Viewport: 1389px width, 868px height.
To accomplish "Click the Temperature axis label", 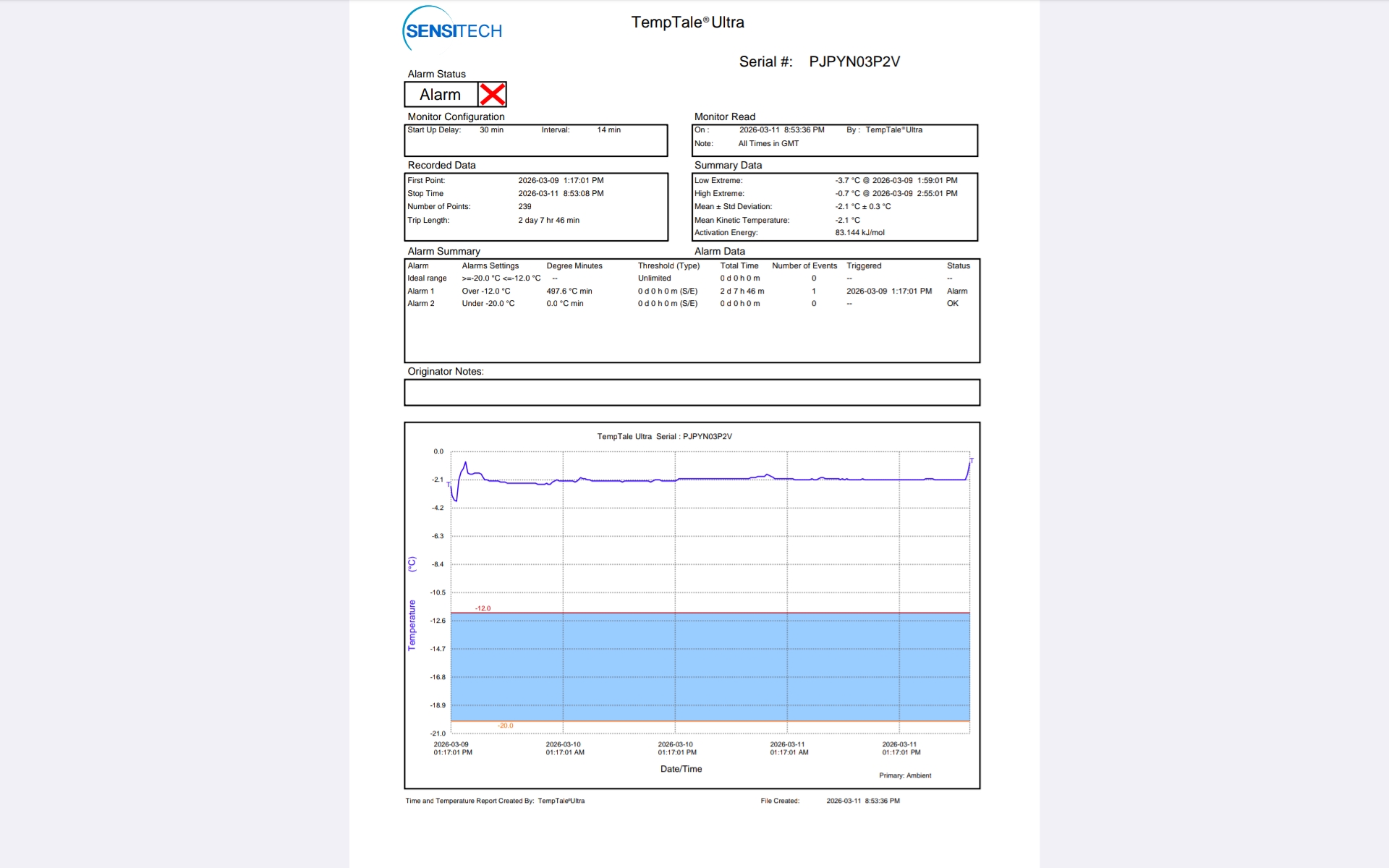I will [412, 625].
